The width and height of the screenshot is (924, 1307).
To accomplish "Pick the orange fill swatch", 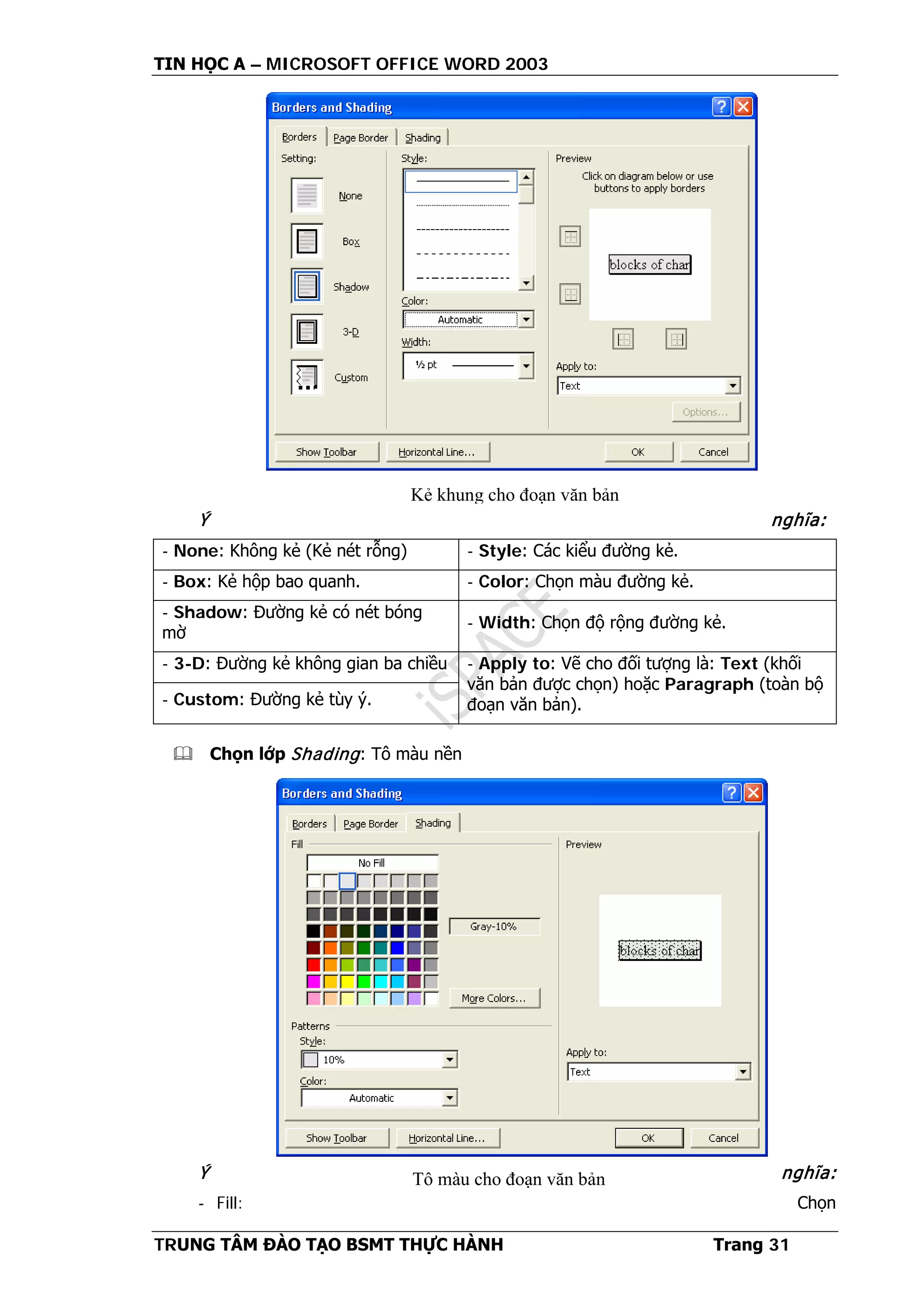I will [331, 948].
